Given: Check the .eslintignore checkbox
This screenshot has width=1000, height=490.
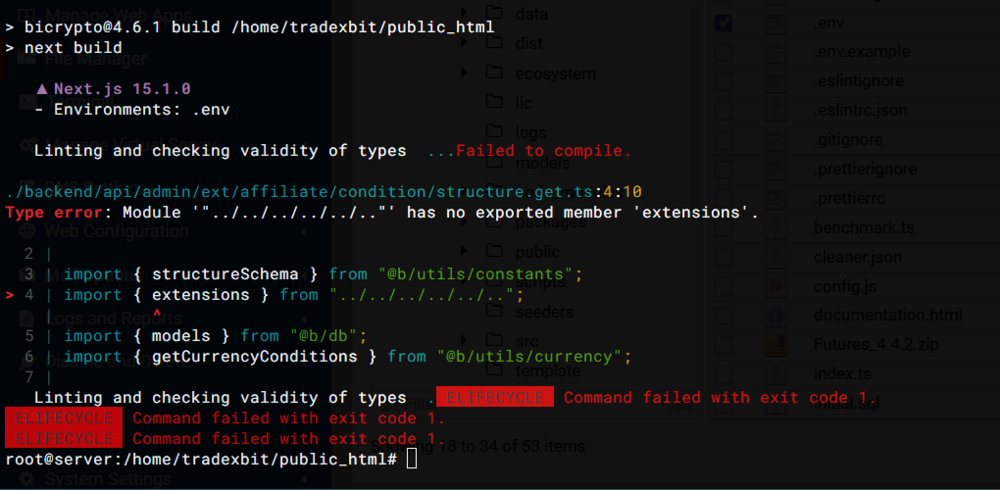Looking at the screenshot, I should (x=723, y=81).
